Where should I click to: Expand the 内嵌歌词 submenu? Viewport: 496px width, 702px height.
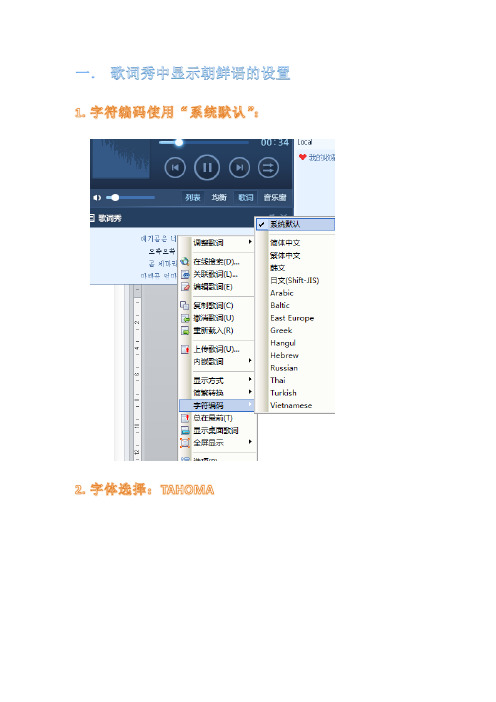pos(217,361)
